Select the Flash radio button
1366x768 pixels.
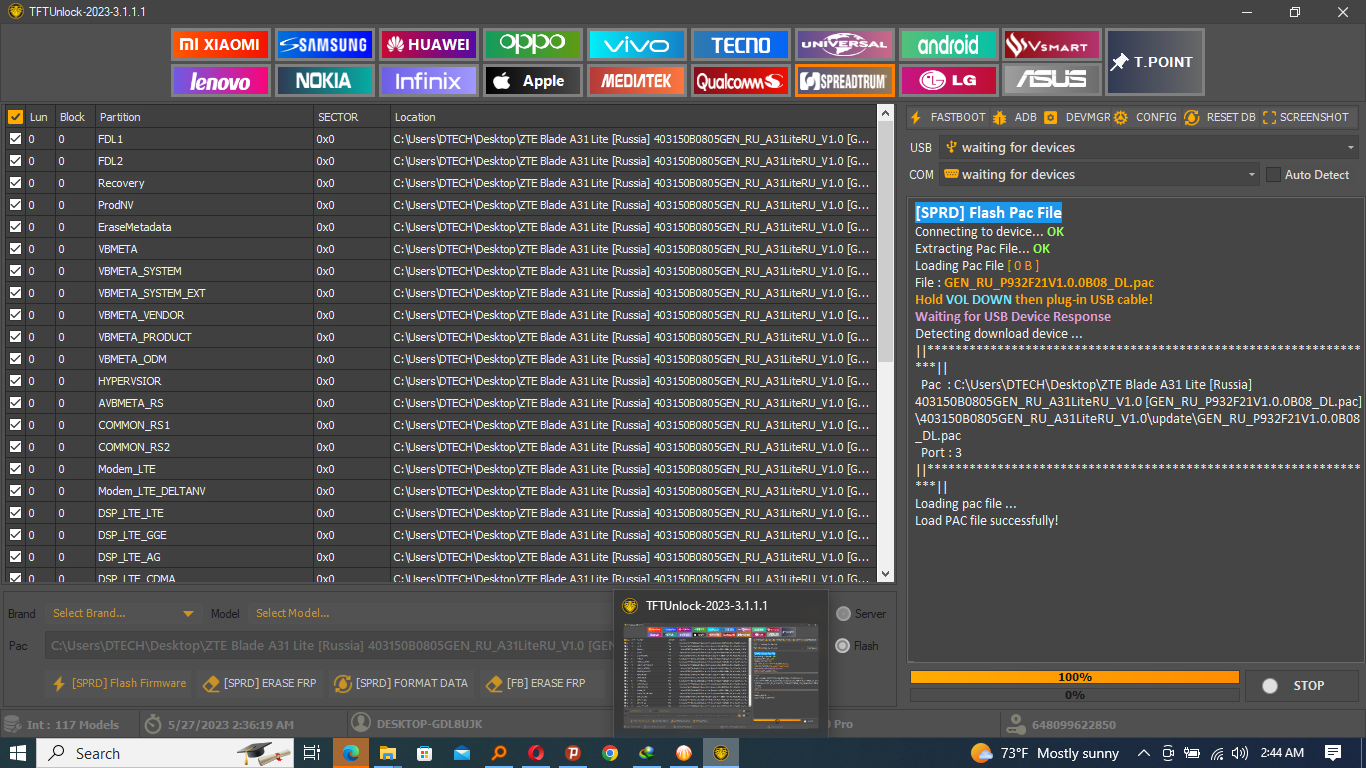click(844, 646)
